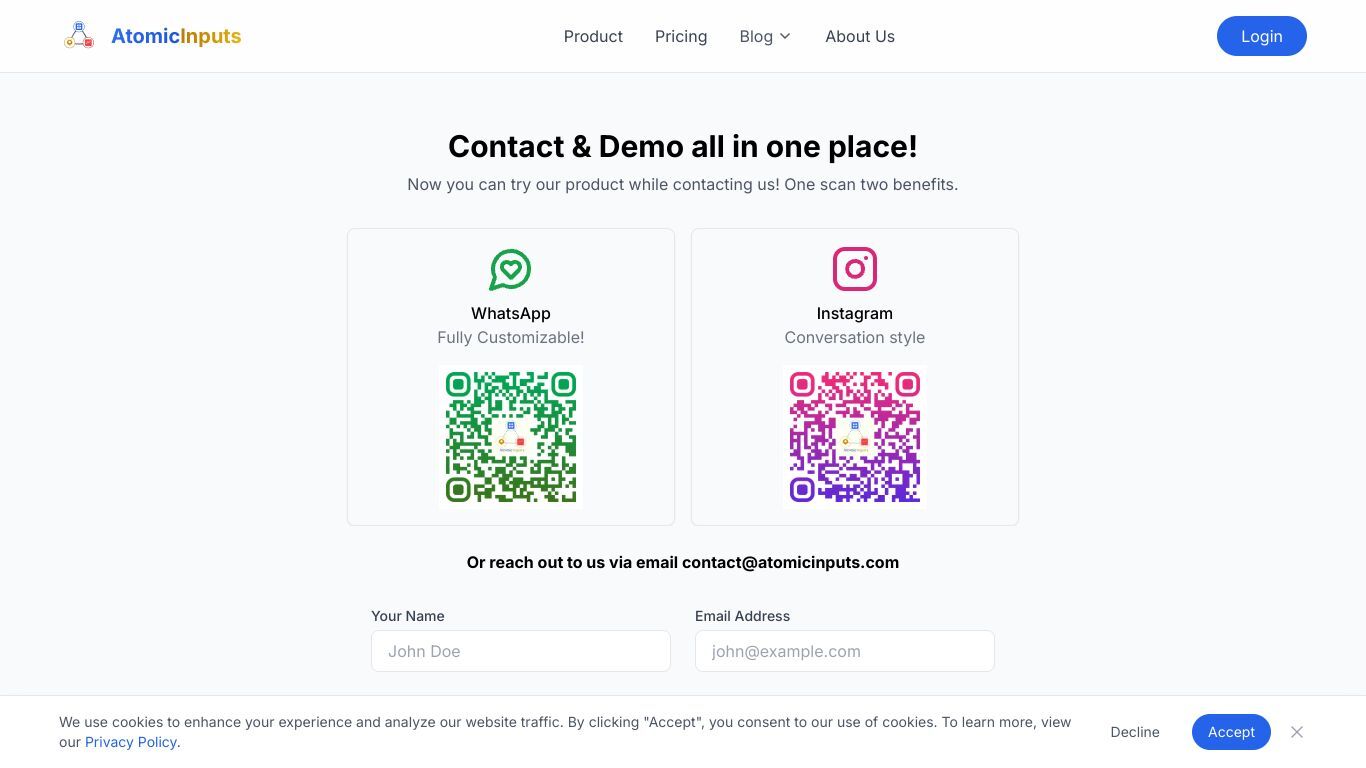Focus the Your Name input field

[521, 651]
